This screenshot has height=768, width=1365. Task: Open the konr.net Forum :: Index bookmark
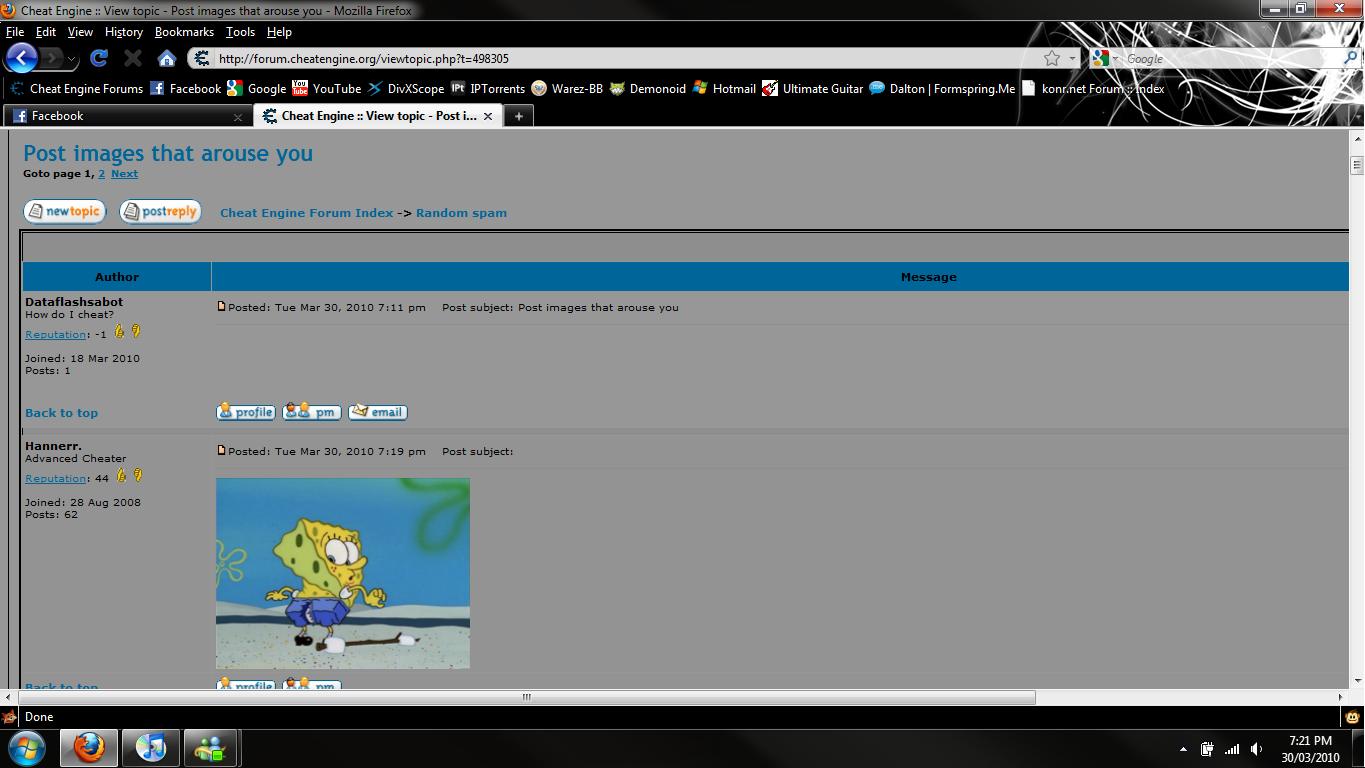tap(1093, 89)
